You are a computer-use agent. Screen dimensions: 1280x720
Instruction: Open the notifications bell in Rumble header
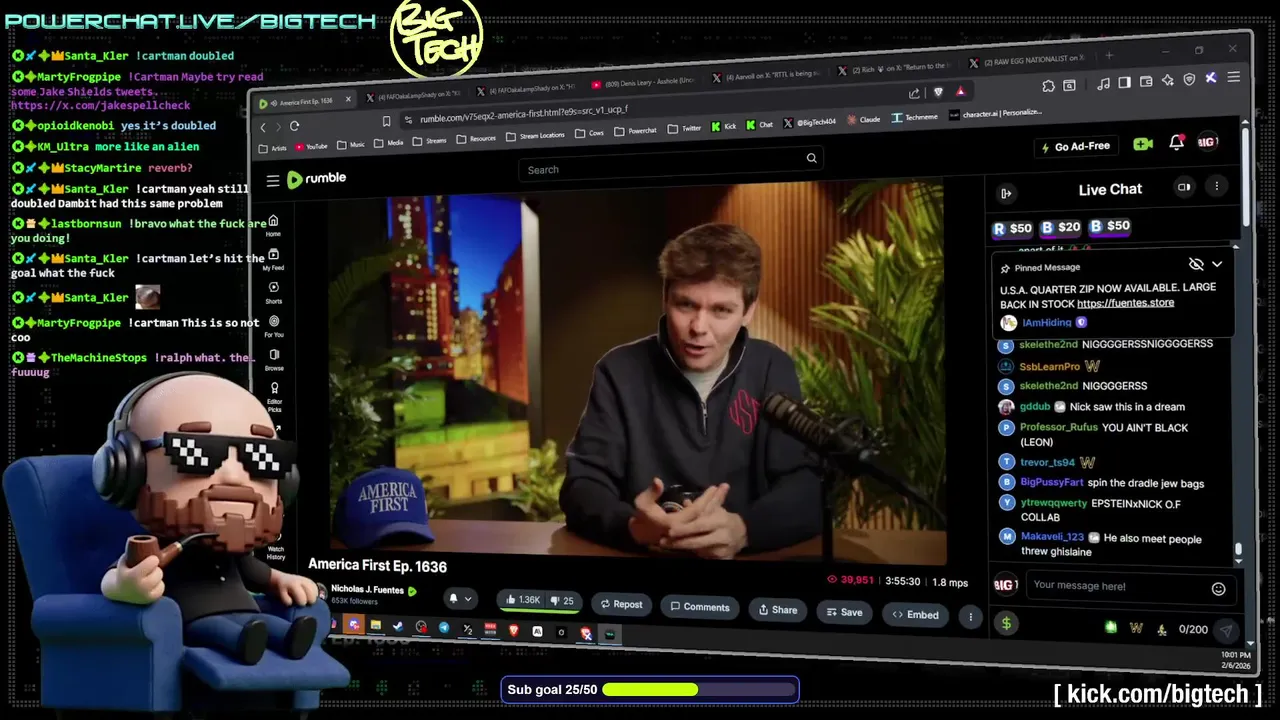pos(1177,143)
